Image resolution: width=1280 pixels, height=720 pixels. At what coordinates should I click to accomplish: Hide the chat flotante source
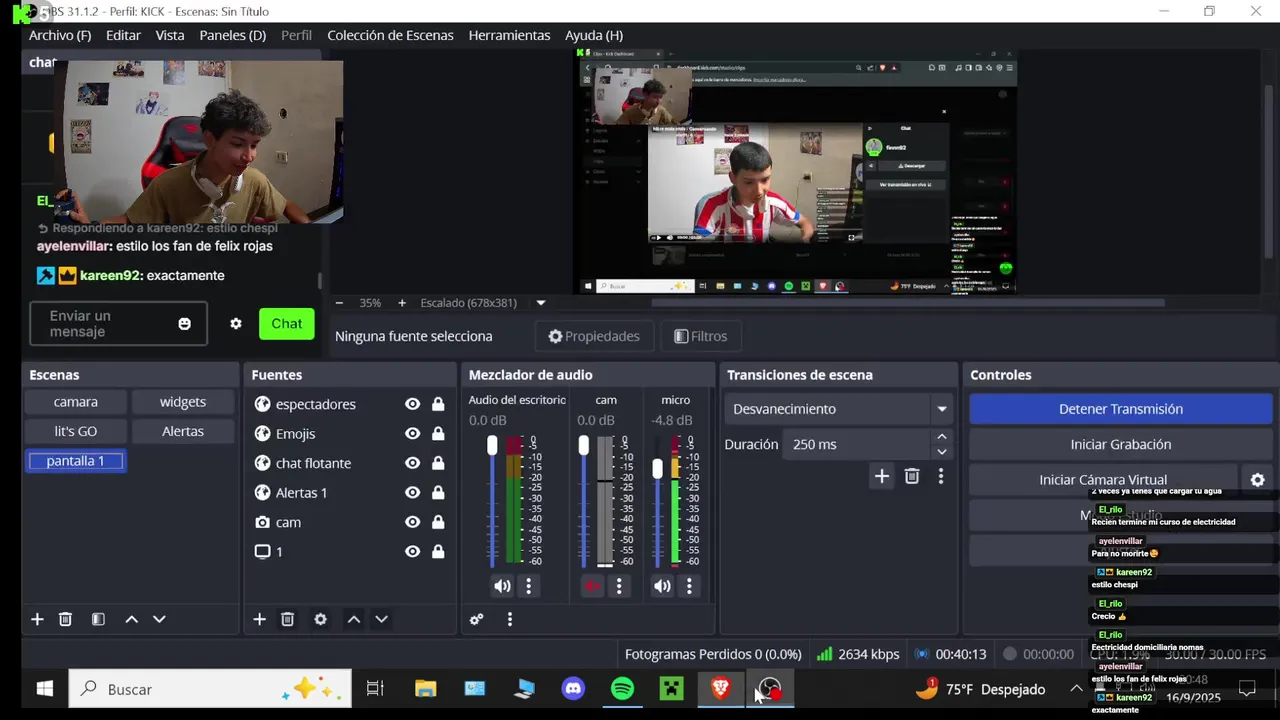412,463
